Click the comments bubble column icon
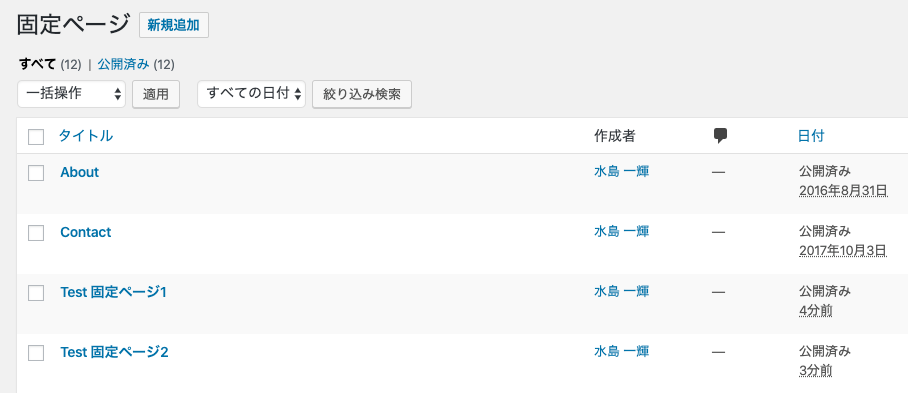Image resolution: width=908 pixels, height=393 pixels. 720,136
